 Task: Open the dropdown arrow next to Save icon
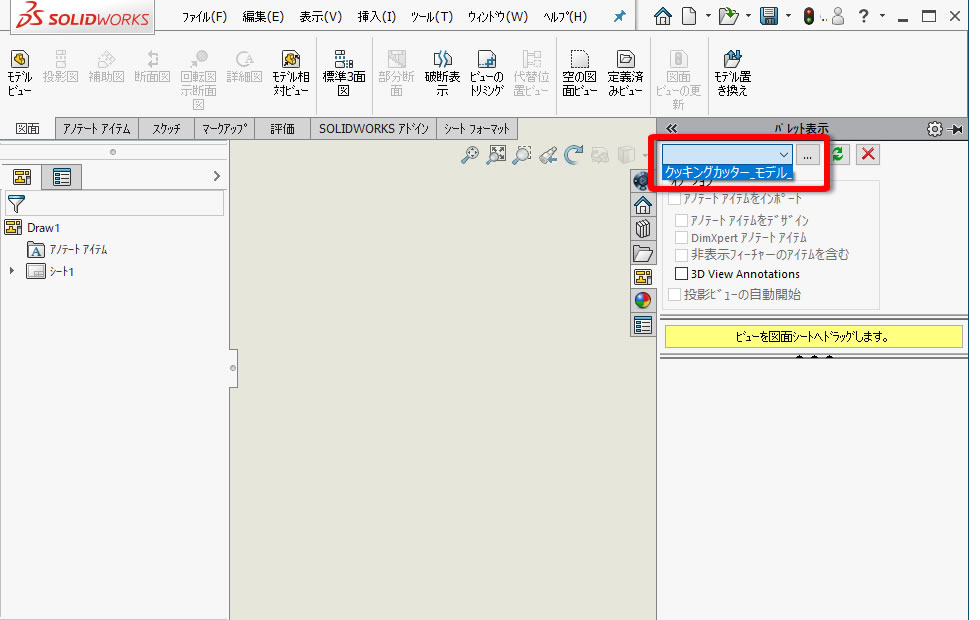click(788, 16)
